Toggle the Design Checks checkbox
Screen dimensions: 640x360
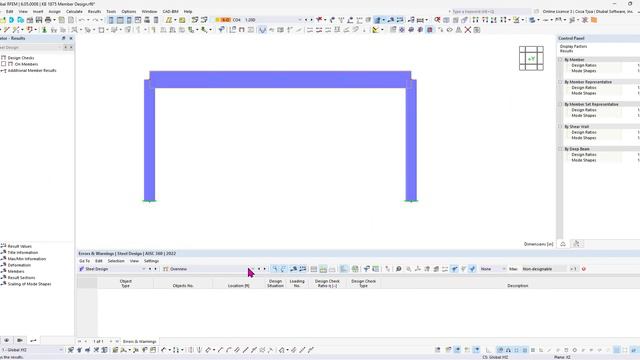(x=4, y=58)
